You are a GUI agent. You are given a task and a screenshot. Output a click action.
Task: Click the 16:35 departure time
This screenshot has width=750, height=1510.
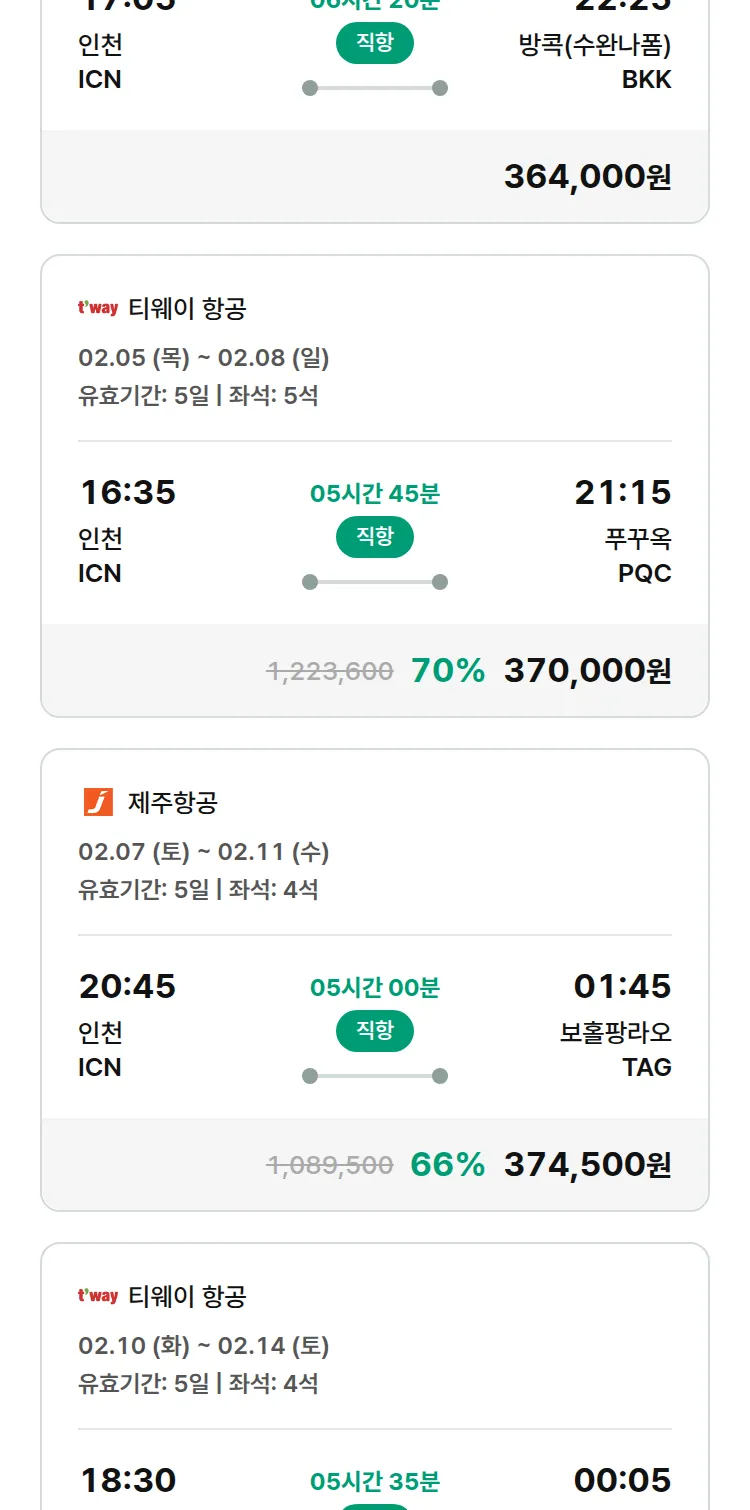[x=127, y=493]
